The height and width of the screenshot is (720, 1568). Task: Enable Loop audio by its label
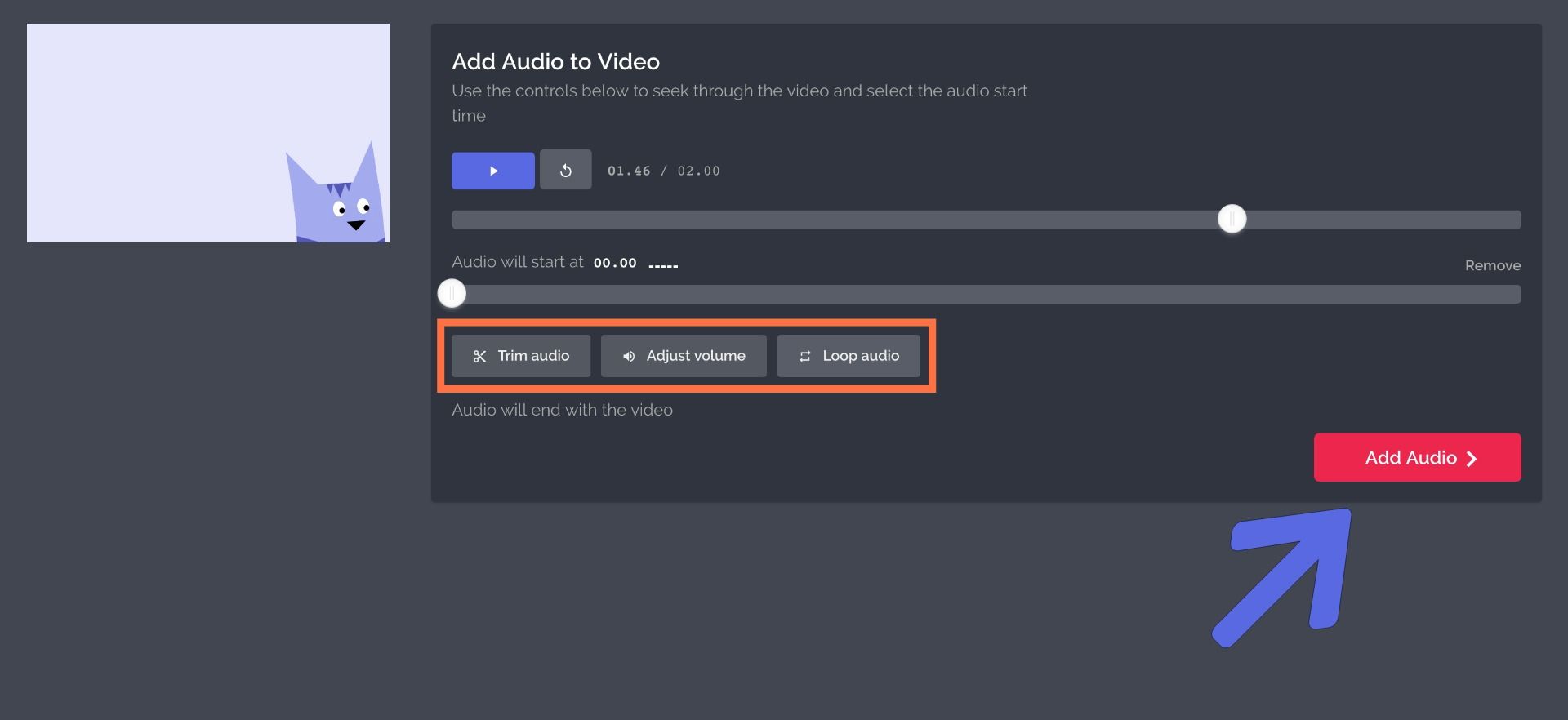click(x=860, y=356)
